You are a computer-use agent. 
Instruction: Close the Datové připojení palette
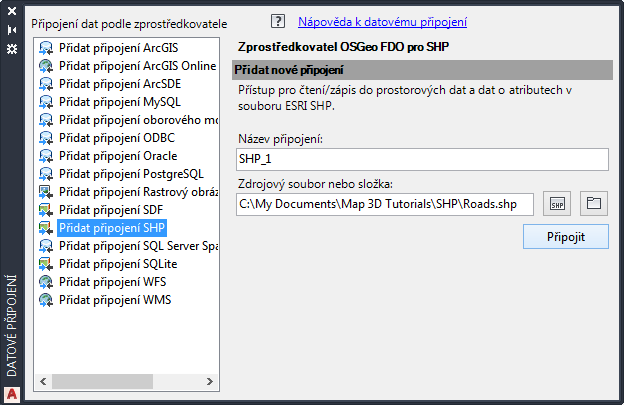pos(12,11)
